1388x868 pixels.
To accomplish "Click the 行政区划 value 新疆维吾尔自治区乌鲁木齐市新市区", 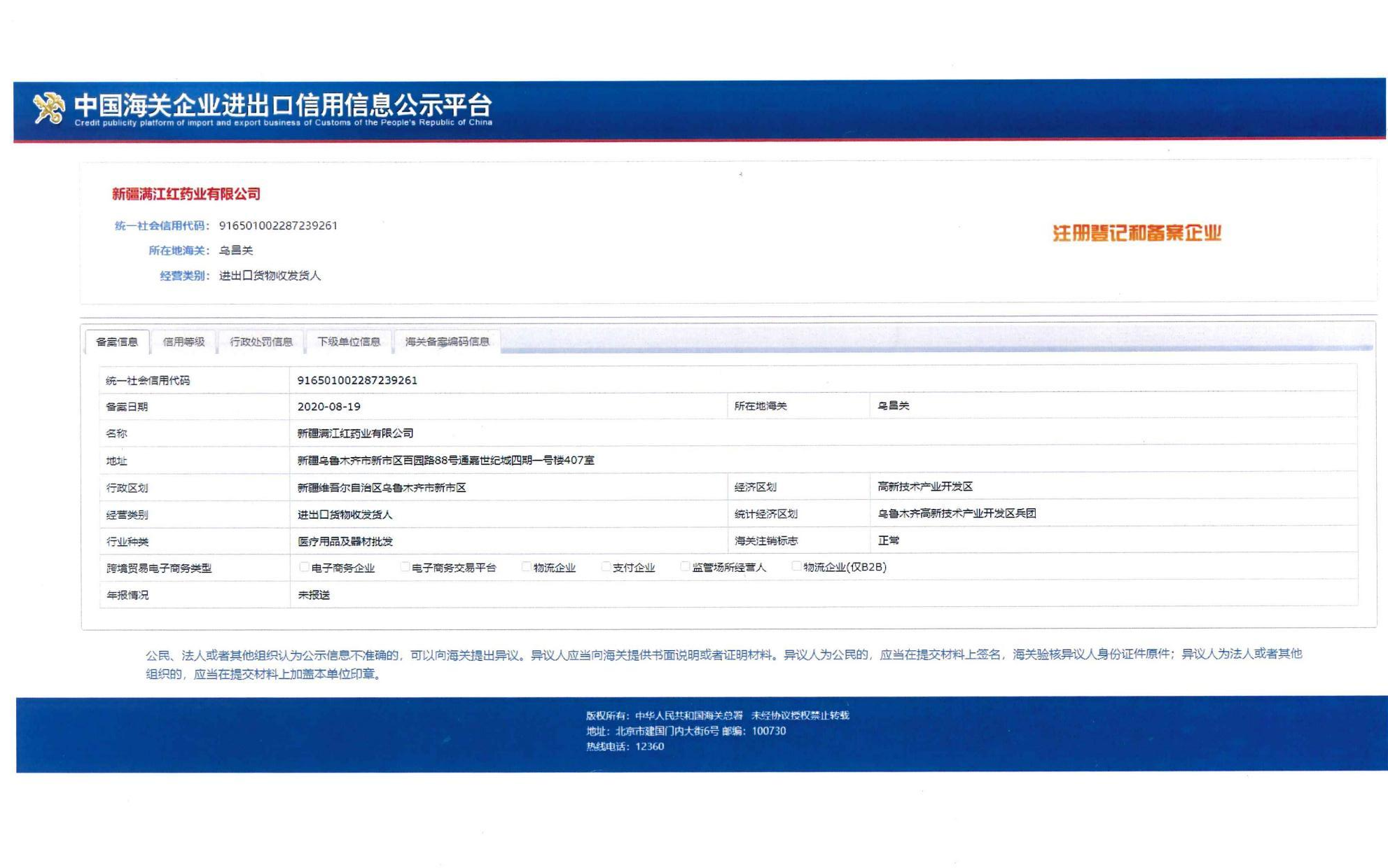I will pos(381,487).
